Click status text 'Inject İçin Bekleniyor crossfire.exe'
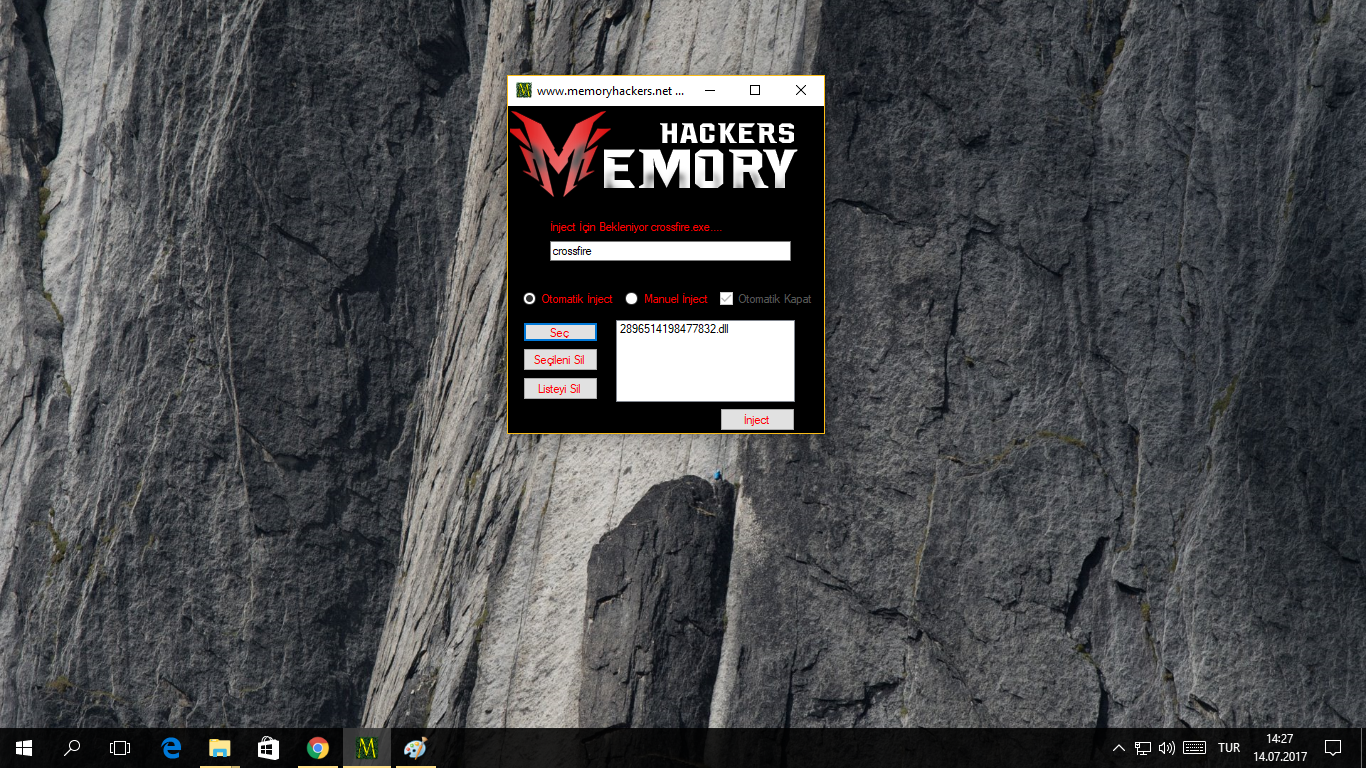The image size is (1366, 768). click(x=636, y=228)
